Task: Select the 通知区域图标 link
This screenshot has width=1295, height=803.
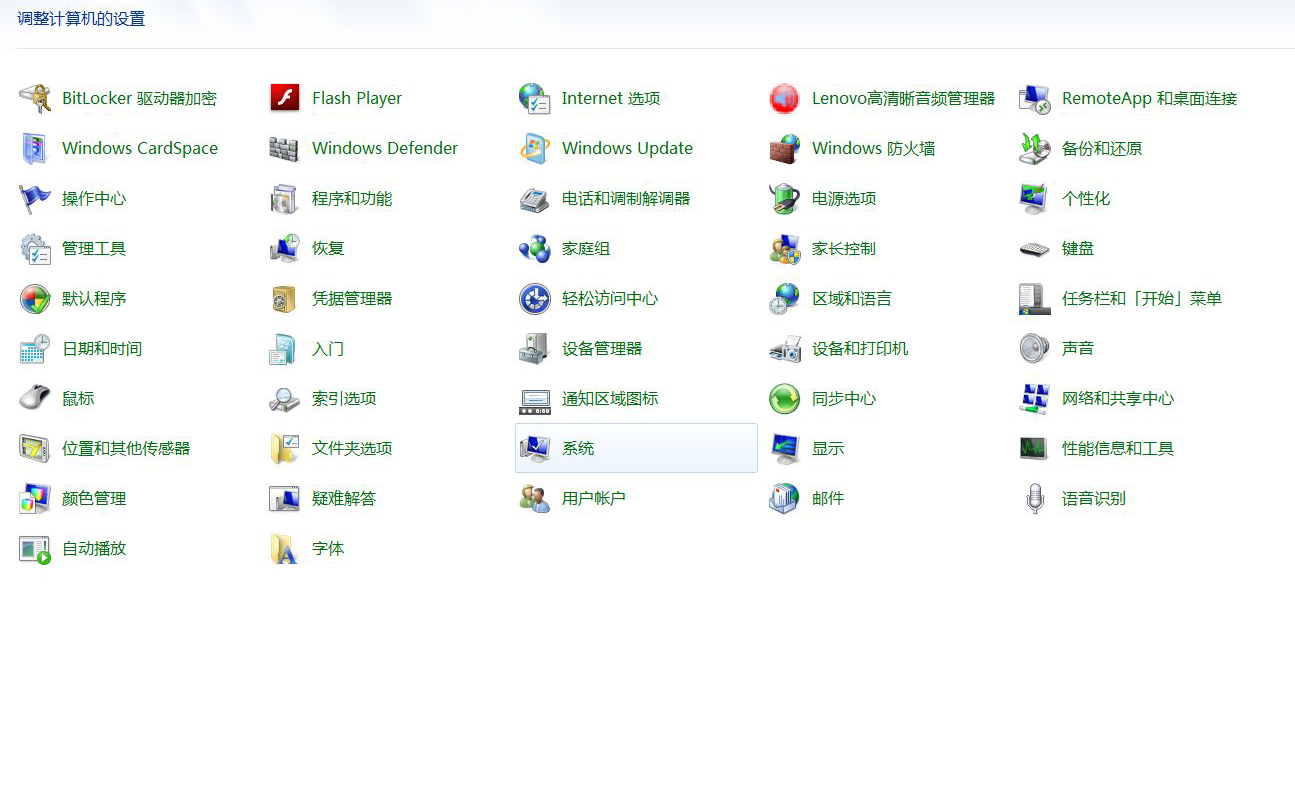Action: [x=610, y=398]
